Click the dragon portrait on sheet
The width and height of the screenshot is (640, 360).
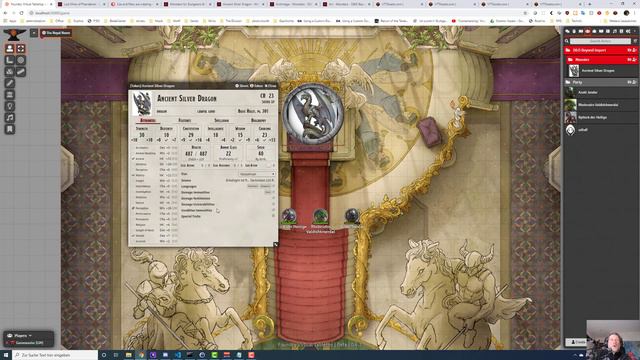tap(142, 103)
